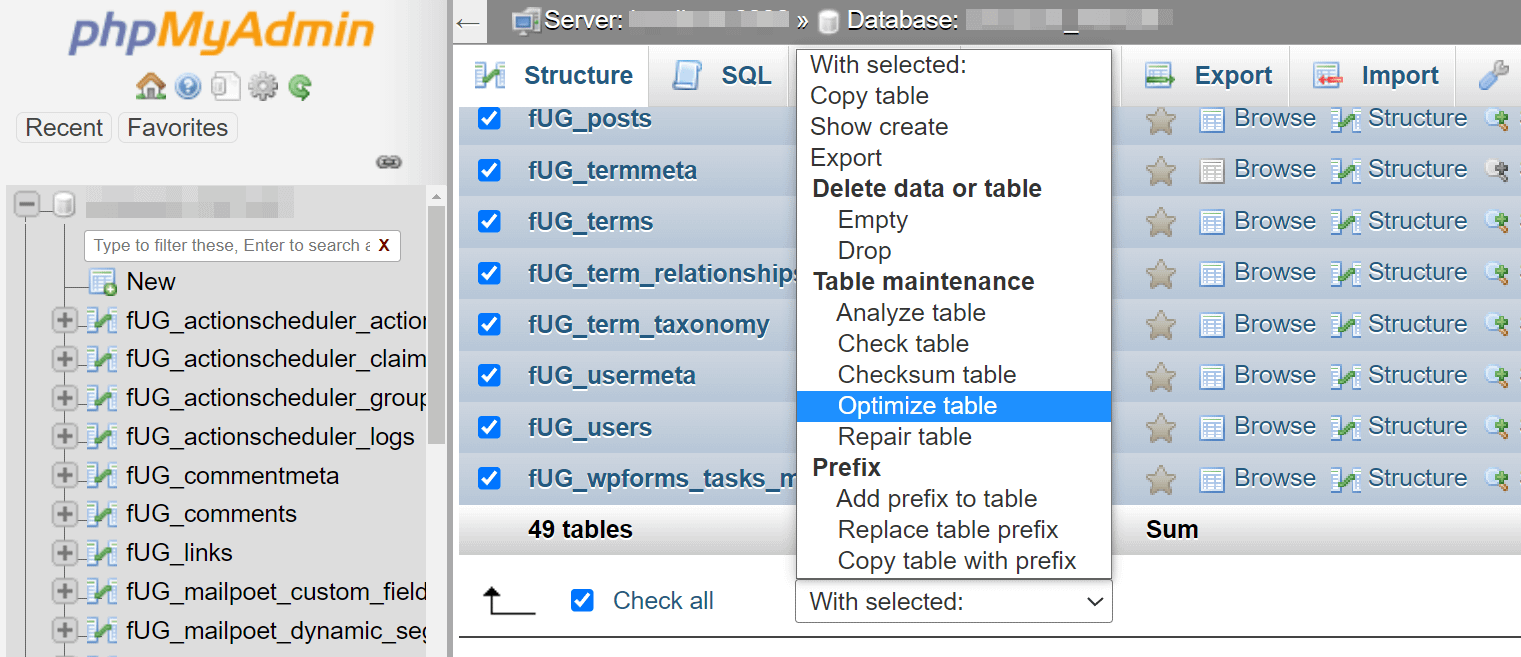This screenshot has height=657, width=1521.
Task: Select Optimize table from the menu
Action: [x=917, y=406]
